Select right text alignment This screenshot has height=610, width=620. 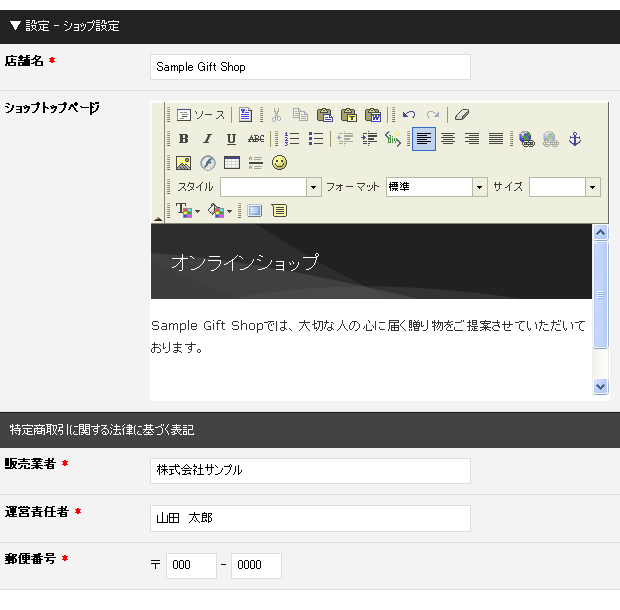click(x=472, y=139)
